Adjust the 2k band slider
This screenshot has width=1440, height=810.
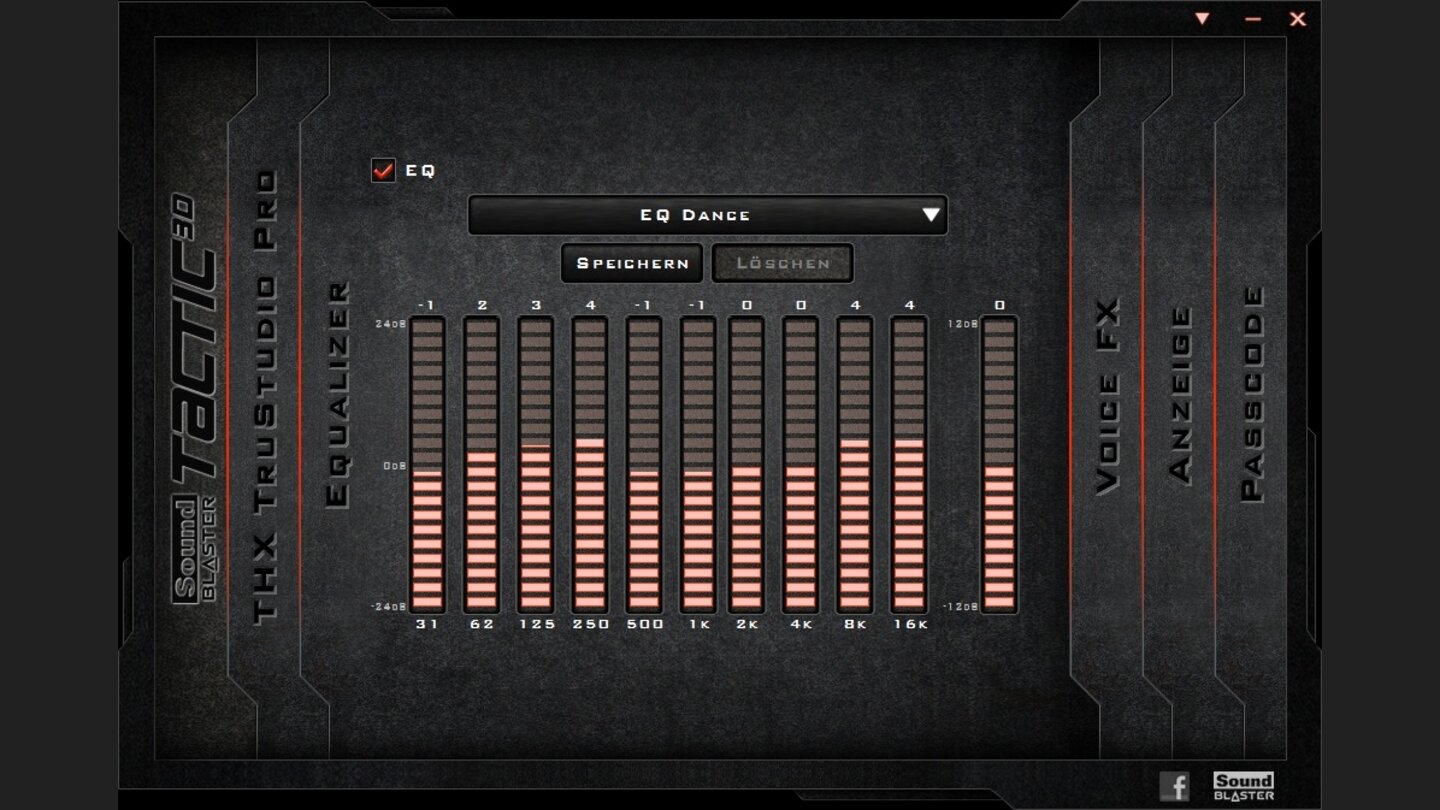[x=746, y=465]
